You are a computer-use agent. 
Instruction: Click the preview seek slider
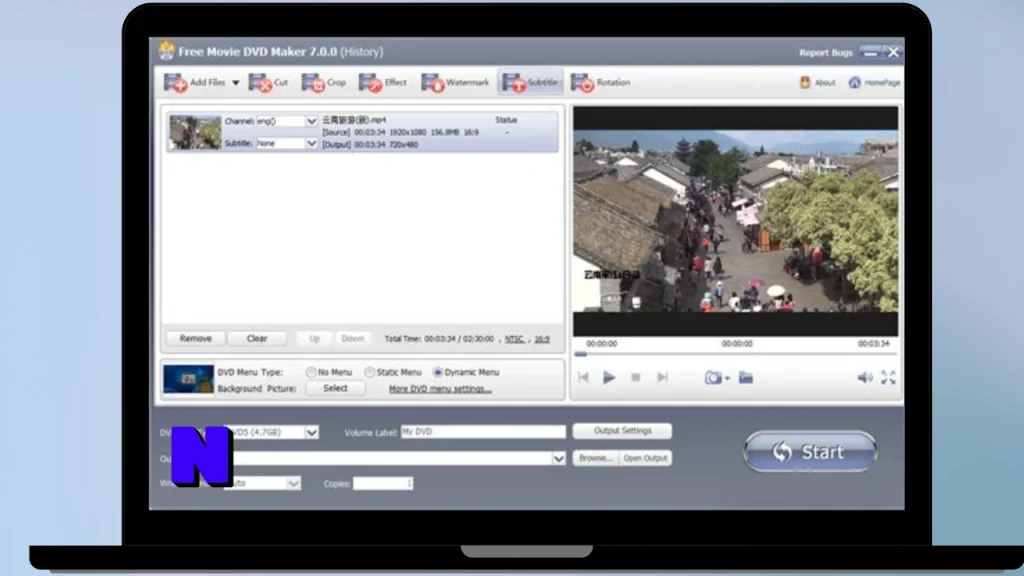pos(735,354)
